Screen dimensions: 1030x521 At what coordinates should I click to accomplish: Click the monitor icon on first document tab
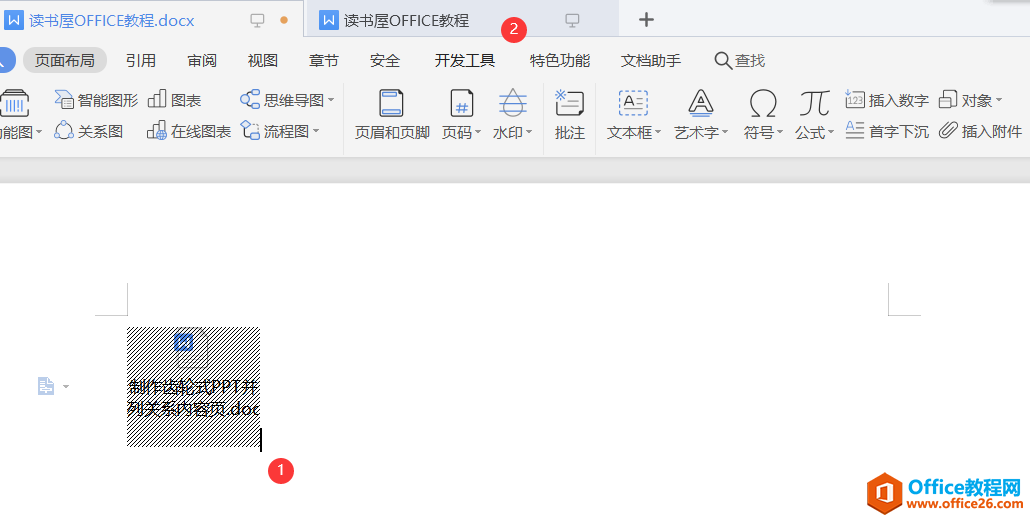point(258,20)
